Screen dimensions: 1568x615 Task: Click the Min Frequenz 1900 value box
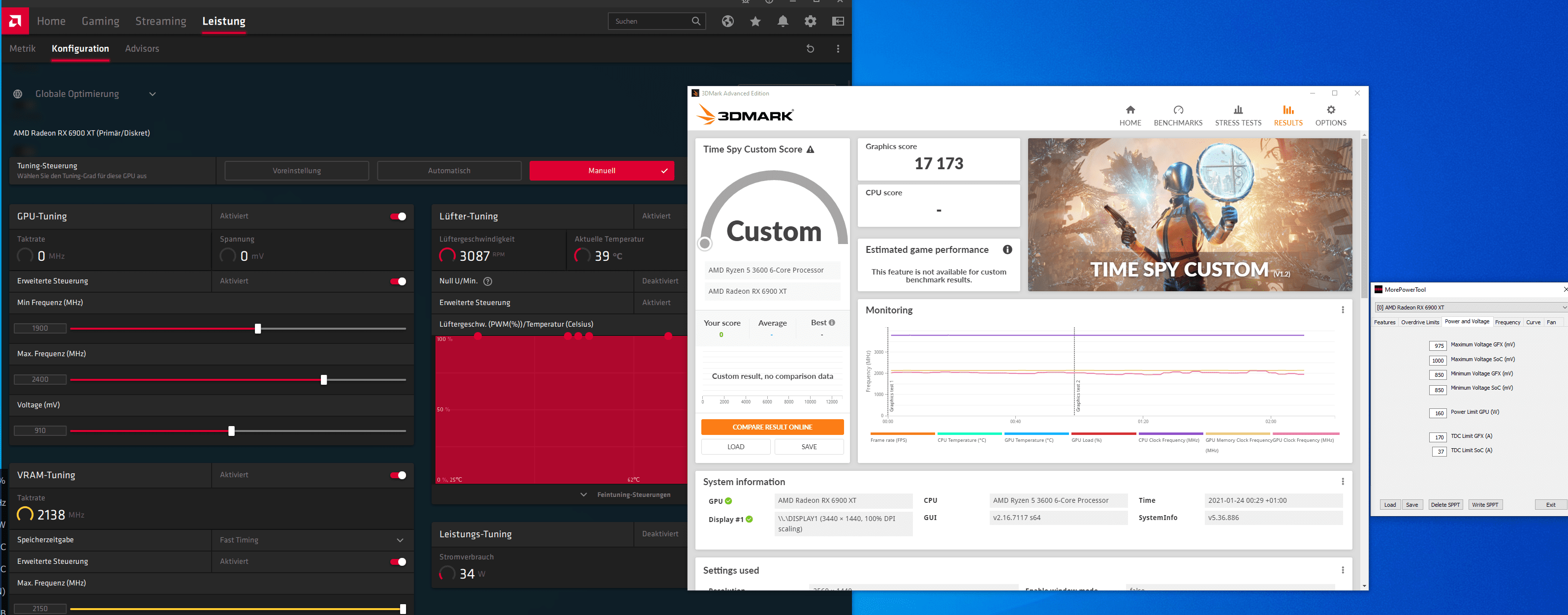(40, 329)
